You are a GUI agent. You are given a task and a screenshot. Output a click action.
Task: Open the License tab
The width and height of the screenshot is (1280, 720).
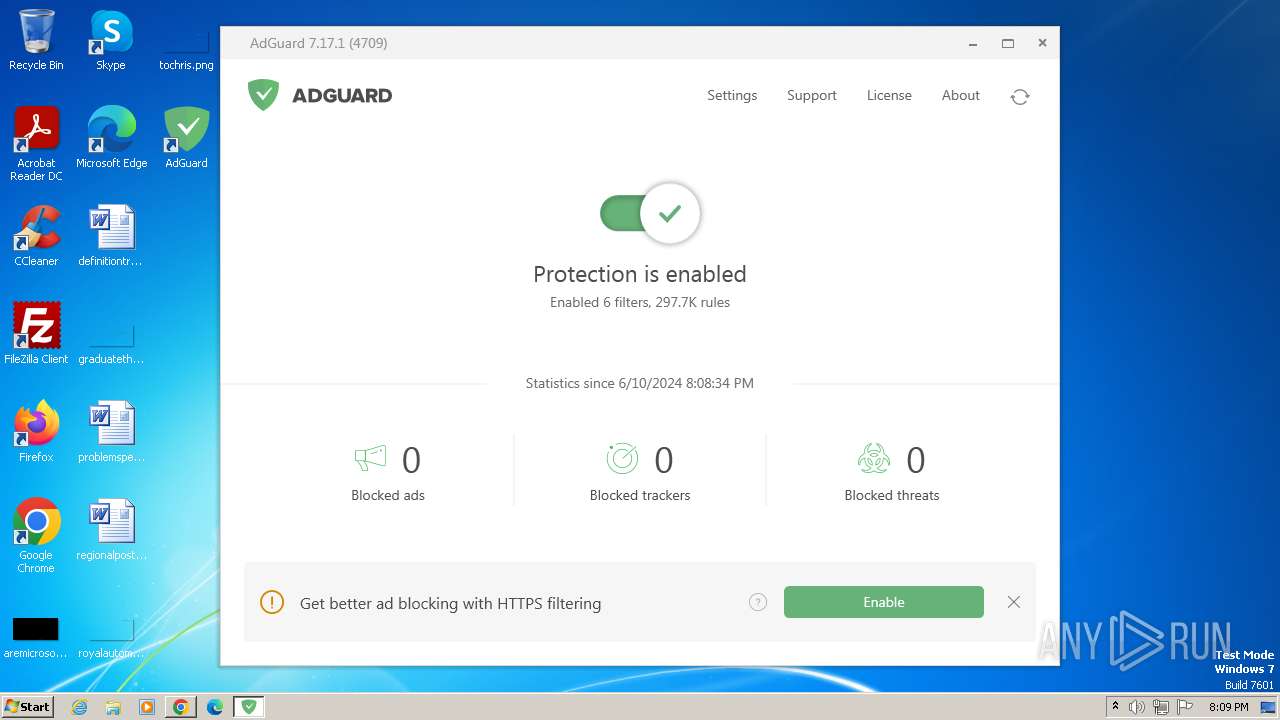point(889,96)
